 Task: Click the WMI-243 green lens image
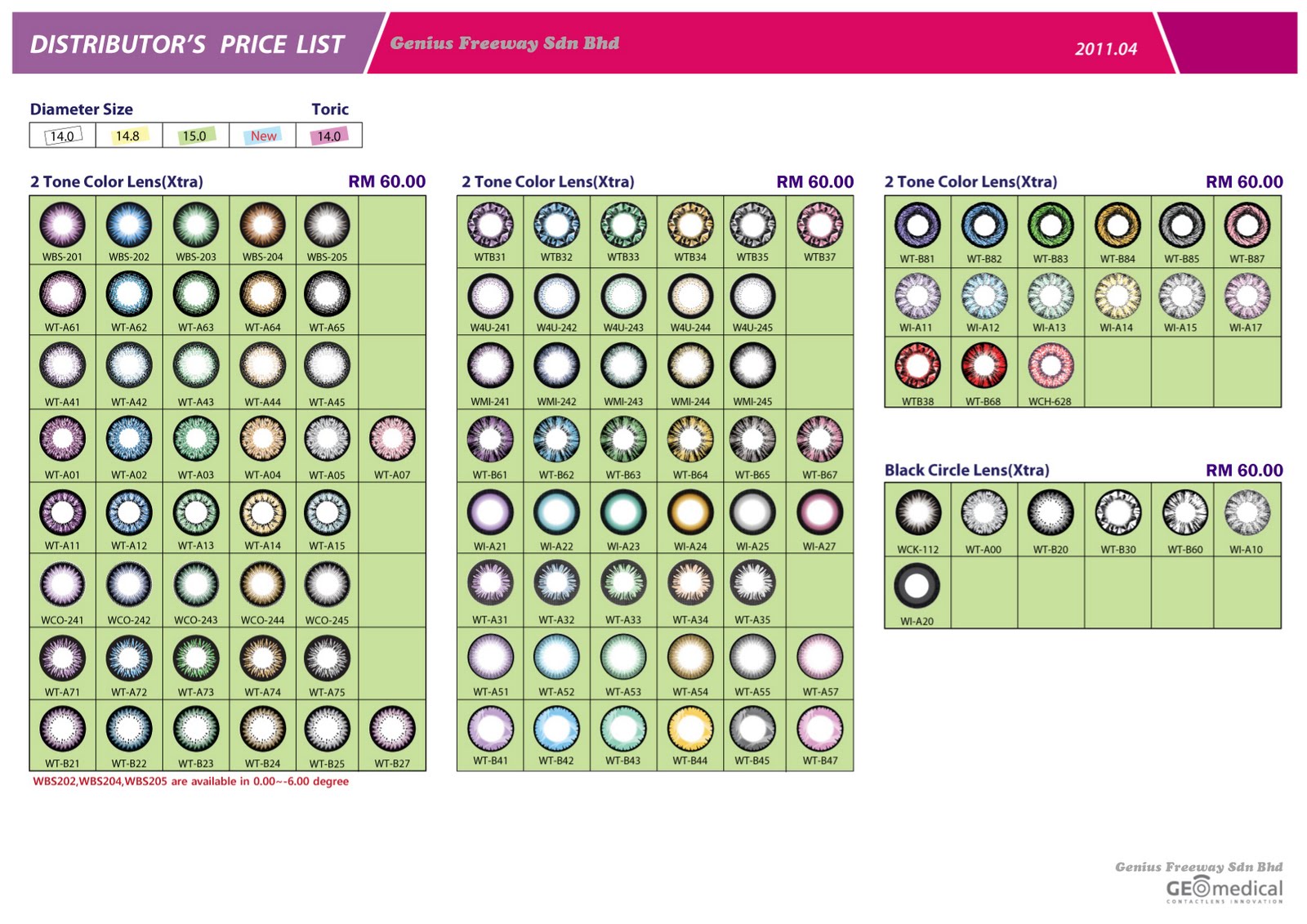click(x=623, y=365)
